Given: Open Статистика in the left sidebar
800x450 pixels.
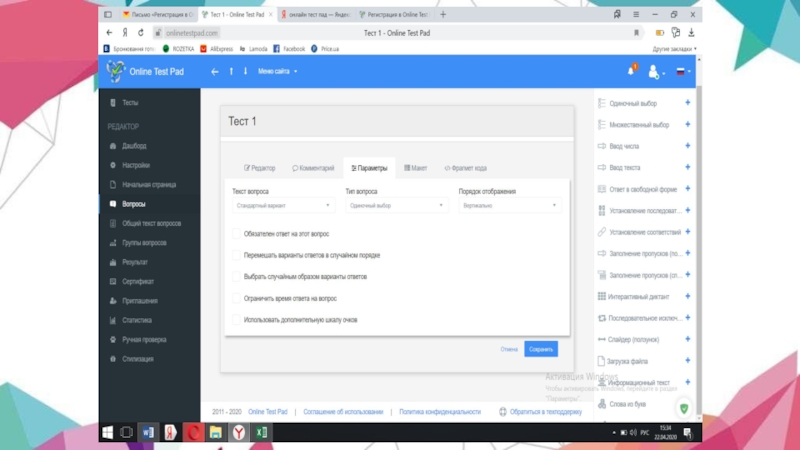Looking at the screenshot, I should pyautogui.click(x=137, y=320).
